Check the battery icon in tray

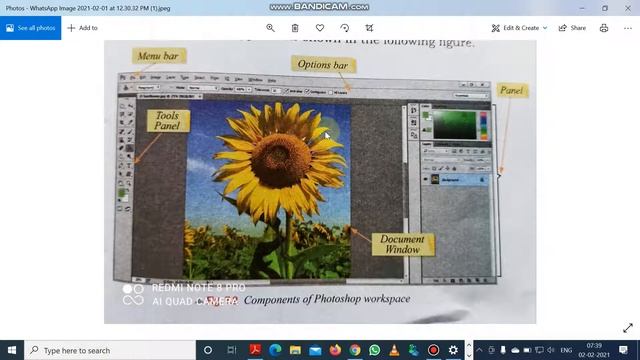tap(527, 350)
